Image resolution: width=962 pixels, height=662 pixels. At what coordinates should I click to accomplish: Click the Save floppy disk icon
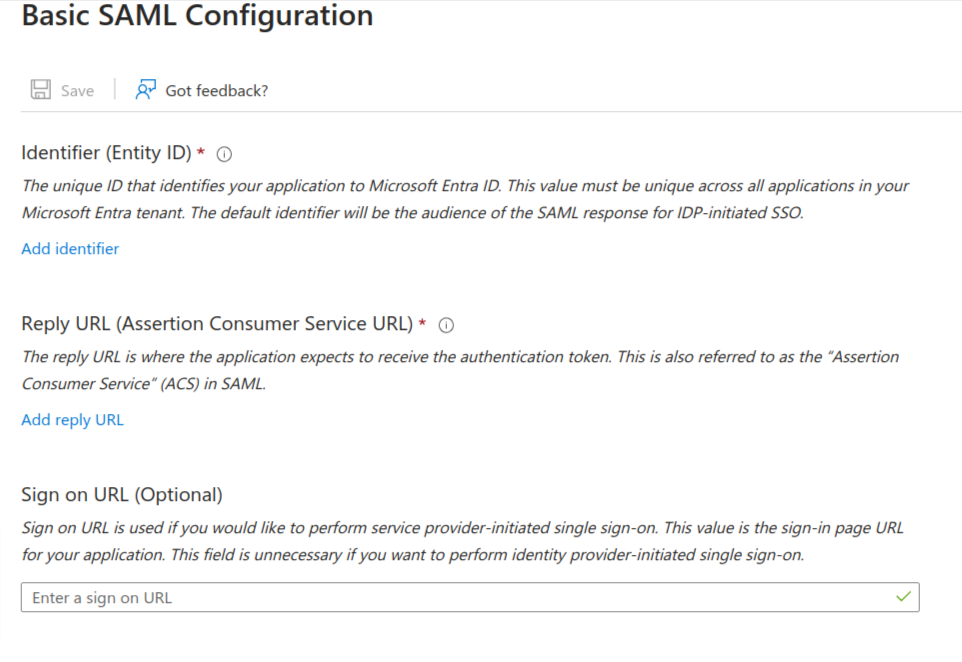pos(41,90)
